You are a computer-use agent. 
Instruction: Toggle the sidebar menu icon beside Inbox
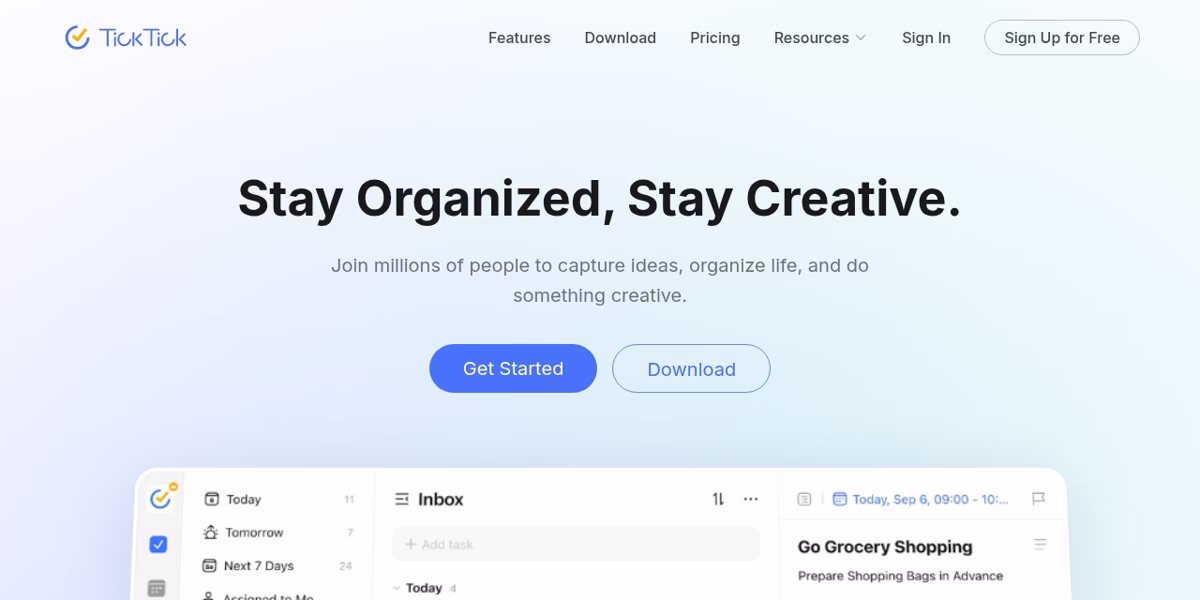[402, 499]
